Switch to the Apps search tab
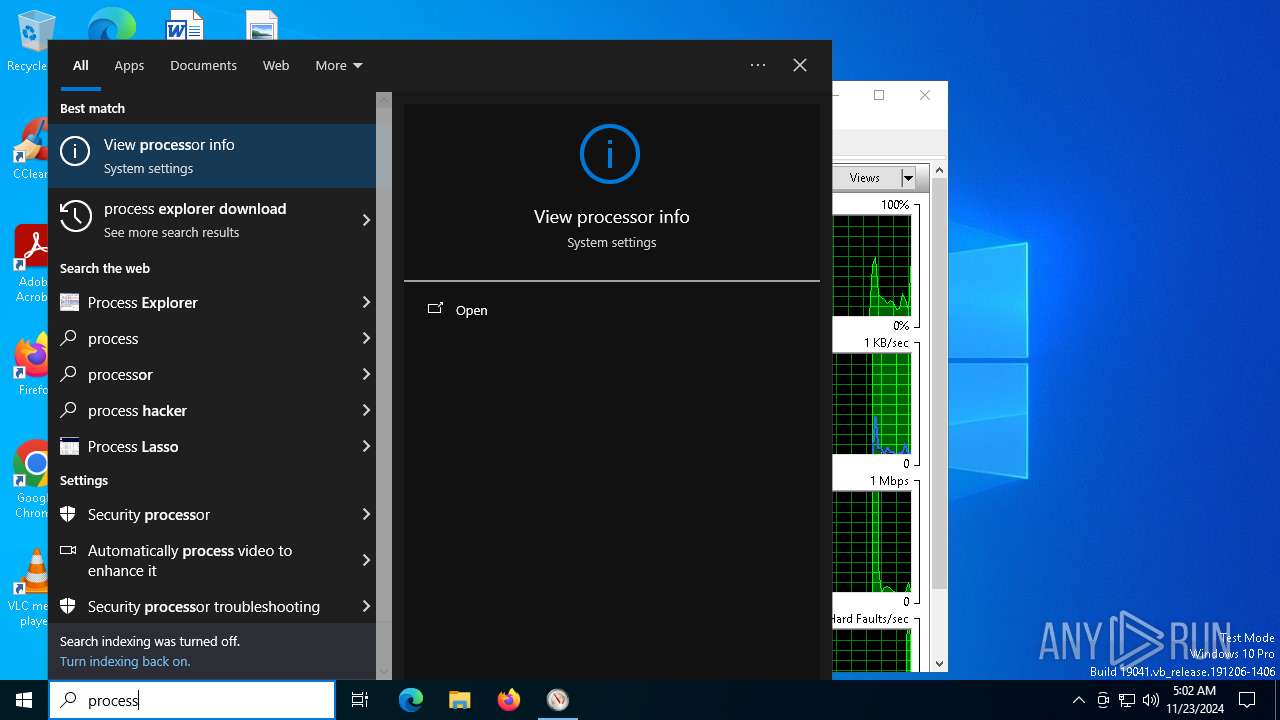 129,65
